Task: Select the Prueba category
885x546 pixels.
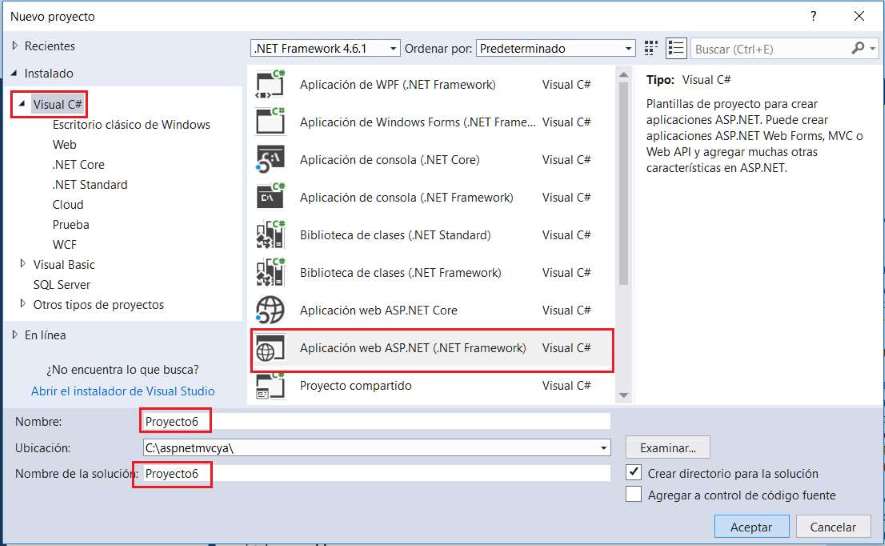Action: pos(71,225)
